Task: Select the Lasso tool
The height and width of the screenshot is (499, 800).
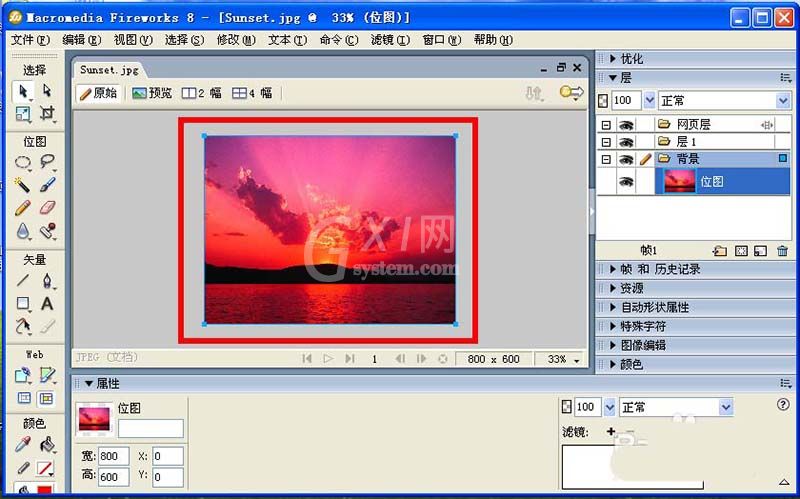Action: point(47,161)
